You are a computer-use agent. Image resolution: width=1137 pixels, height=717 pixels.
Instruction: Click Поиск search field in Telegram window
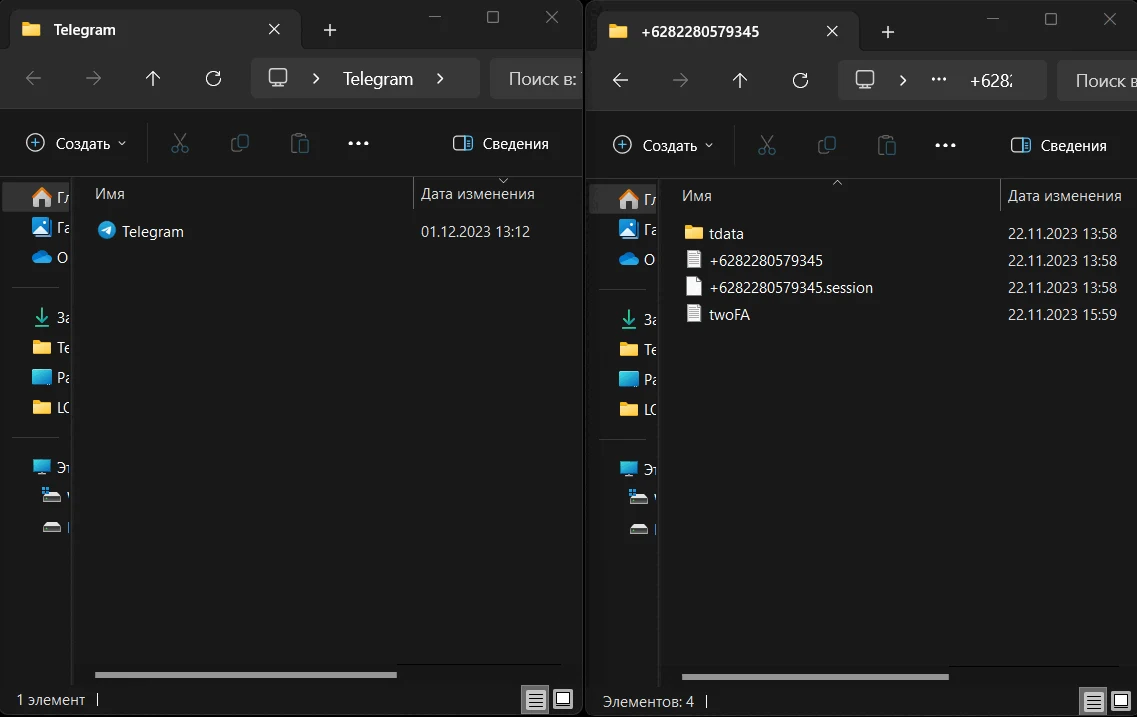point(537,78)
